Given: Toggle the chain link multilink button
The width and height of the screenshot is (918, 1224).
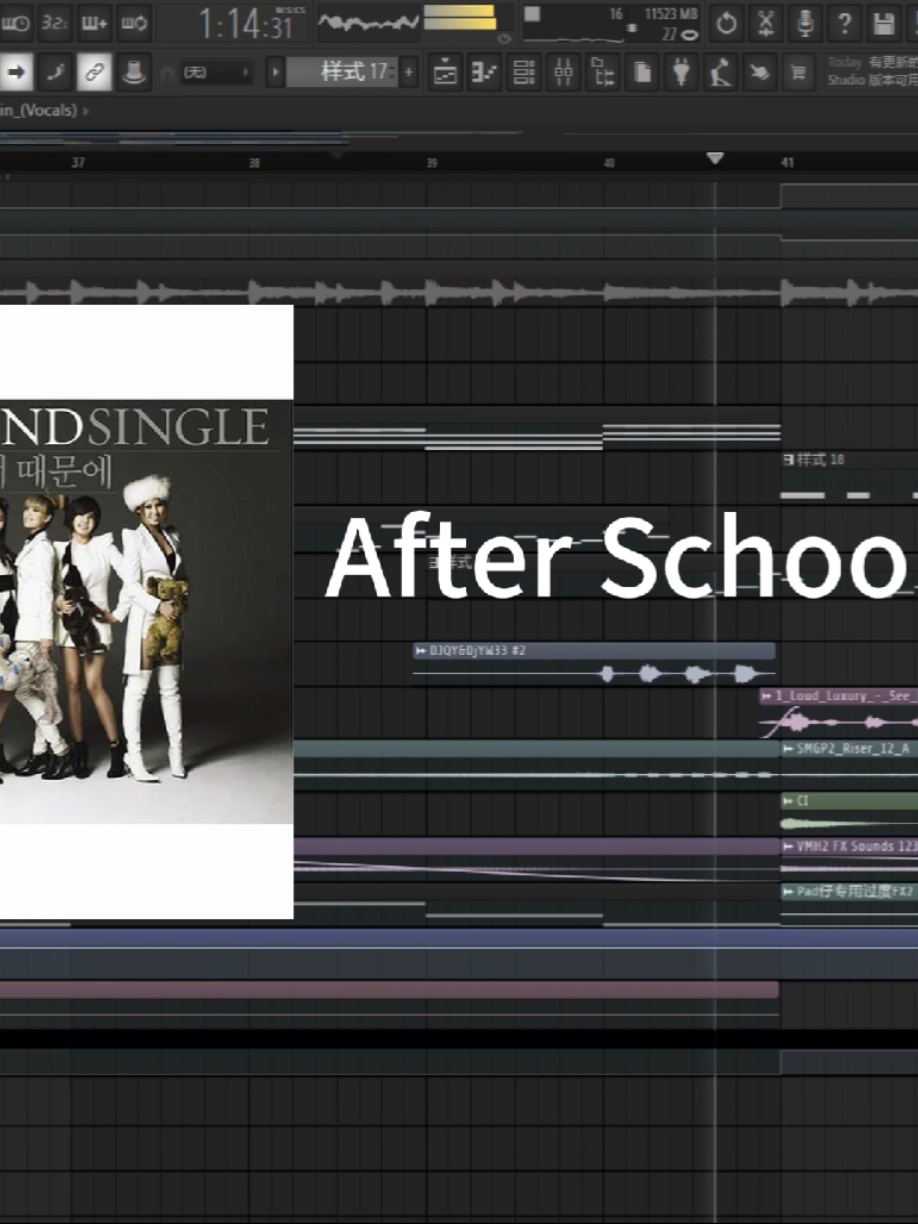Looking at the screenshot, I should tap(95, 72).
